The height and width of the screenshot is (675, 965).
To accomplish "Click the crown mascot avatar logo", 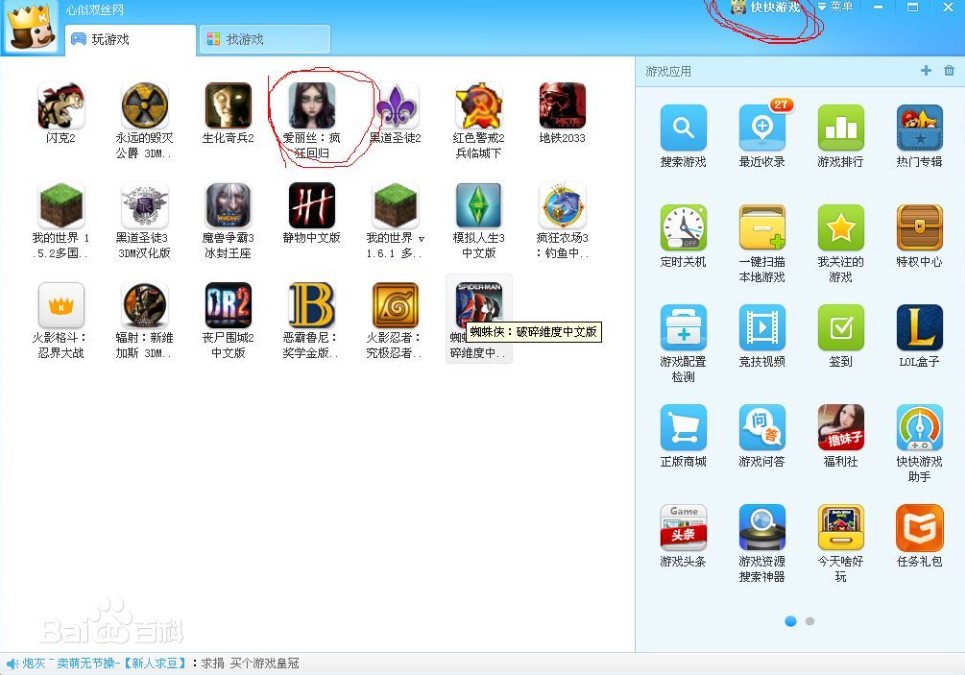I will tap(30, 26).
